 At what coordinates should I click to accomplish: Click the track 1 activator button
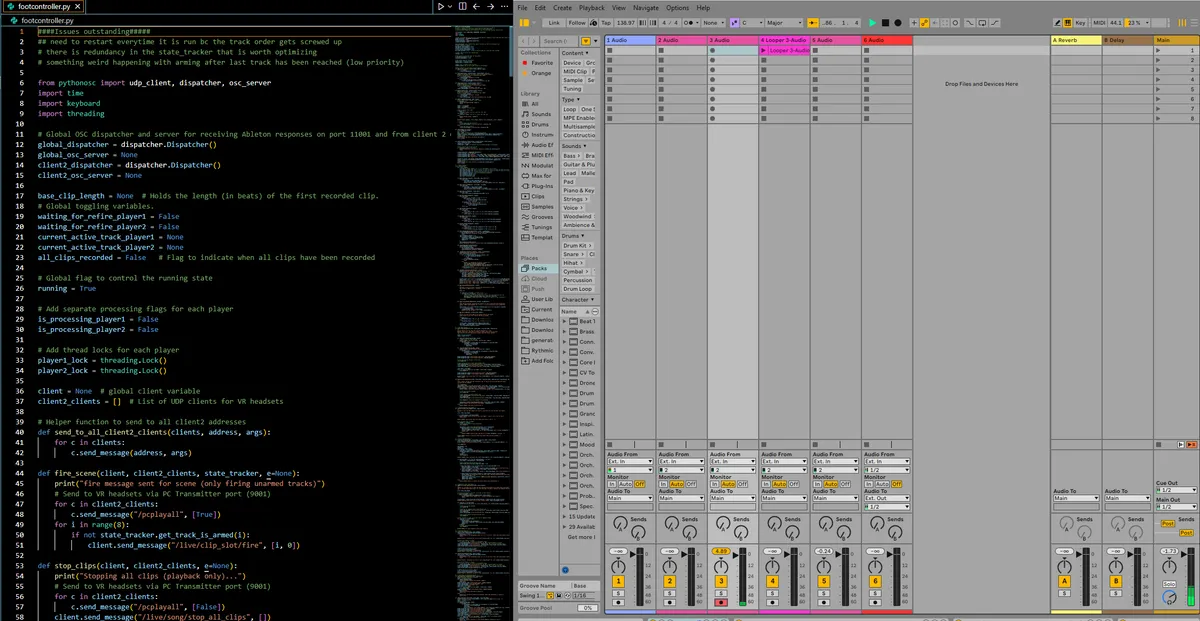click(618, 581)
